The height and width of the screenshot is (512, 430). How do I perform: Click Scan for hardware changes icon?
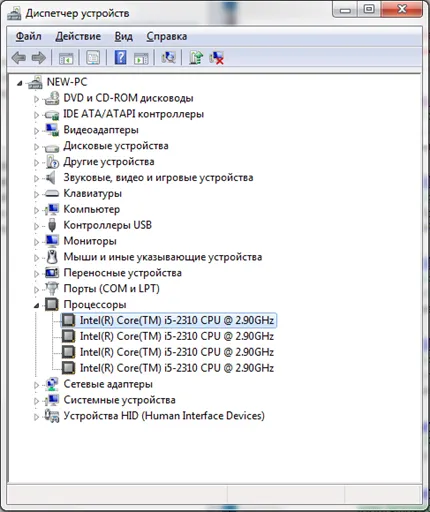pos(169,58)
